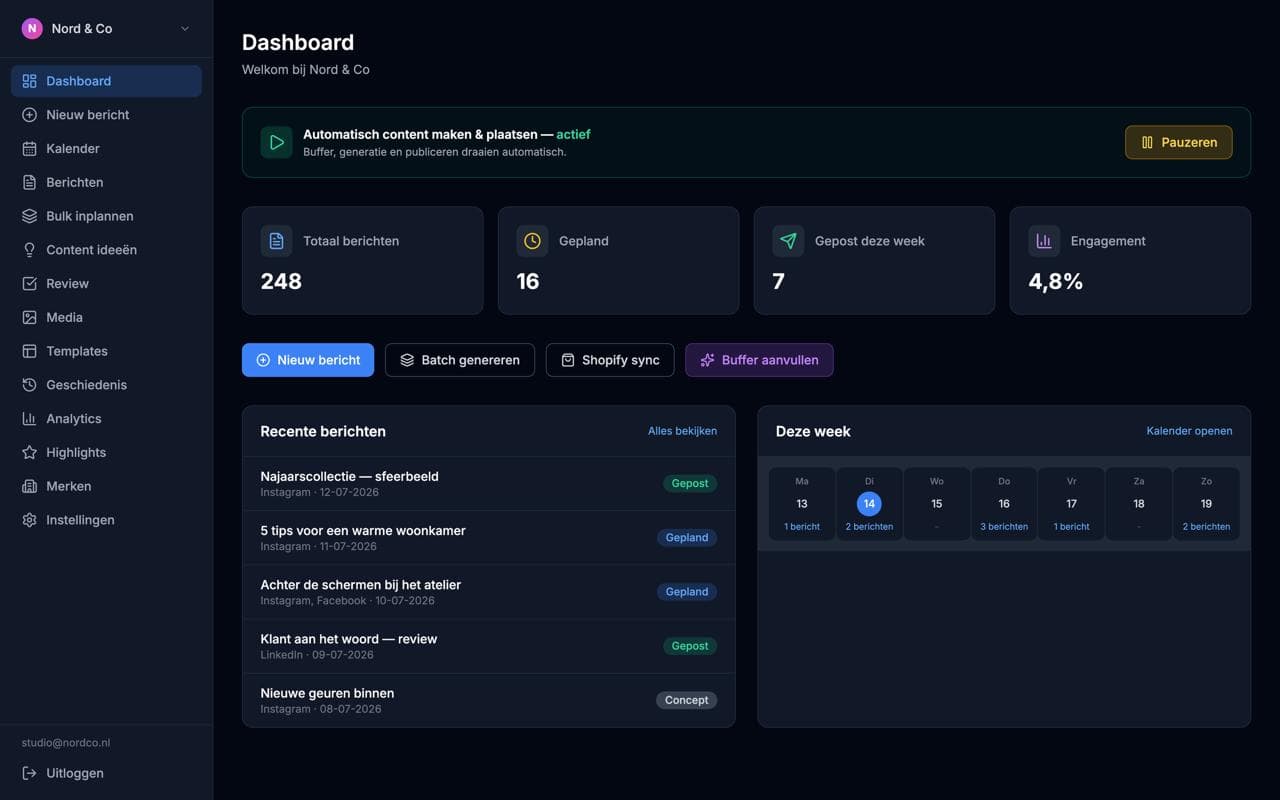
Task: Select Friday 17 in week view
Action: 1071,504
